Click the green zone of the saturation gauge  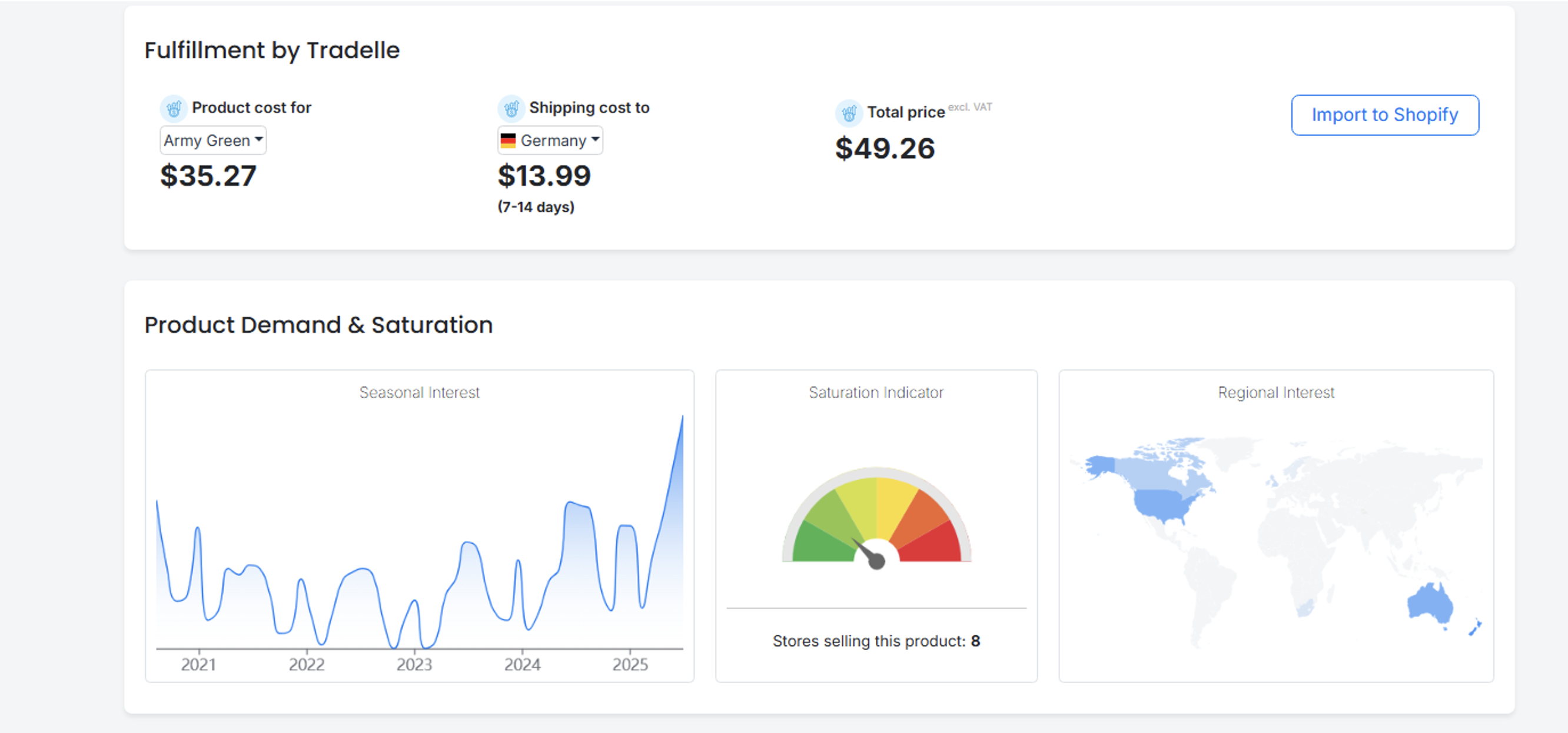[818, 543]
